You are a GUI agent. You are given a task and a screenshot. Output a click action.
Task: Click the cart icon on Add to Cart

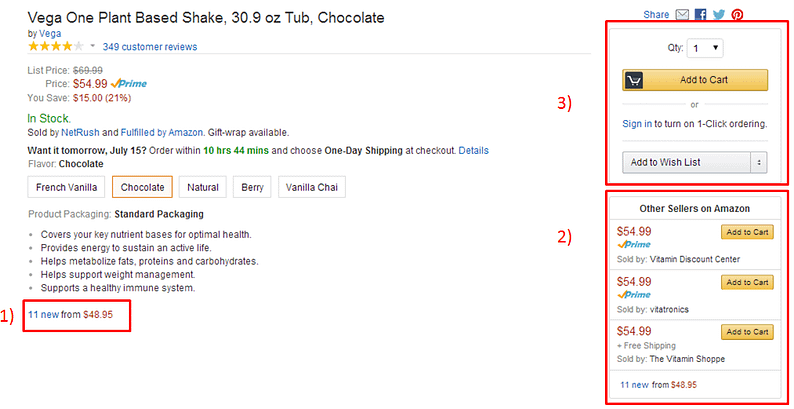tap(634, 80)
